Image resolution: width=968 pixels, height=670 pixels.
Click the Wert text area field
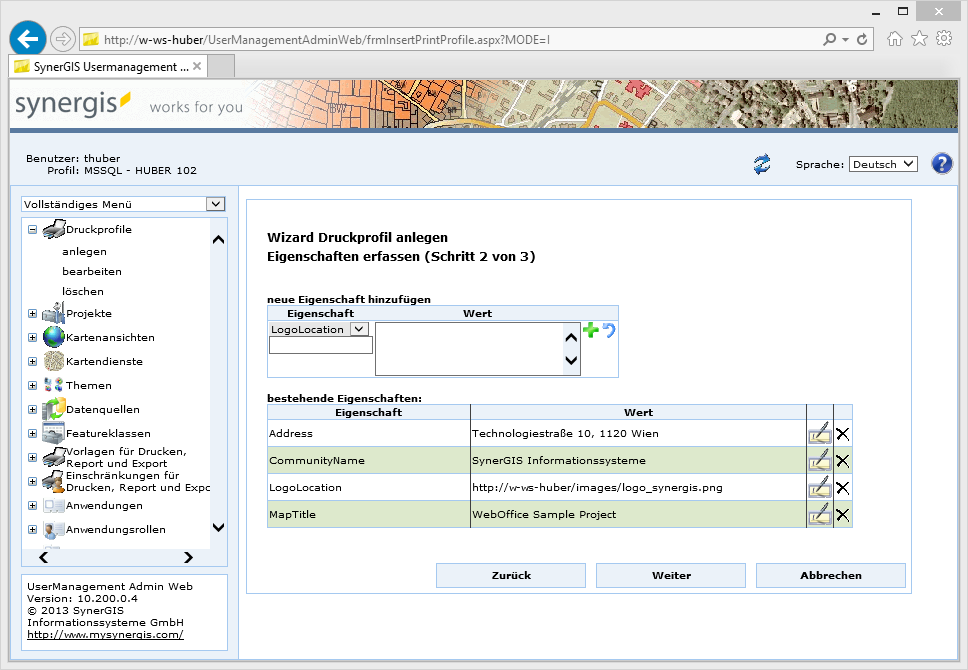pyautogui.click(x=469, y=348)
